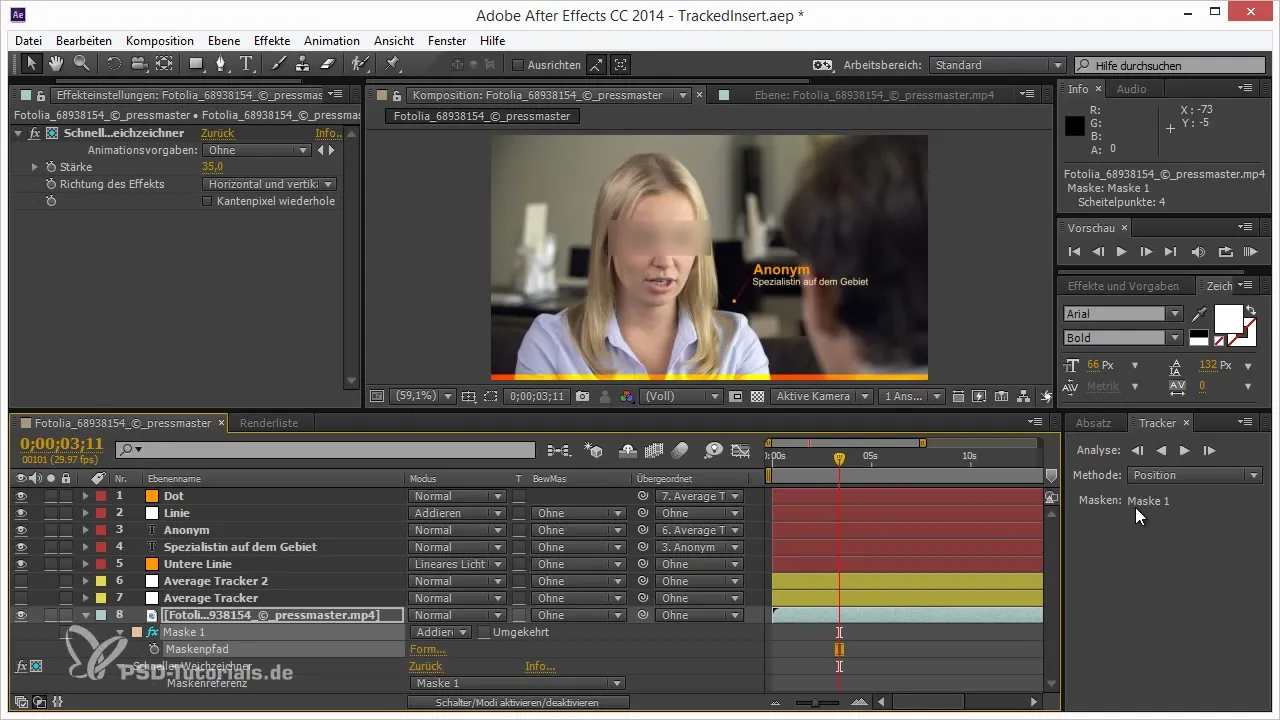Image resolution: width=1280 pixels, height=720 pixels.
Task: Enable the Ausrichten checkbox
Action: pos(518,65)
